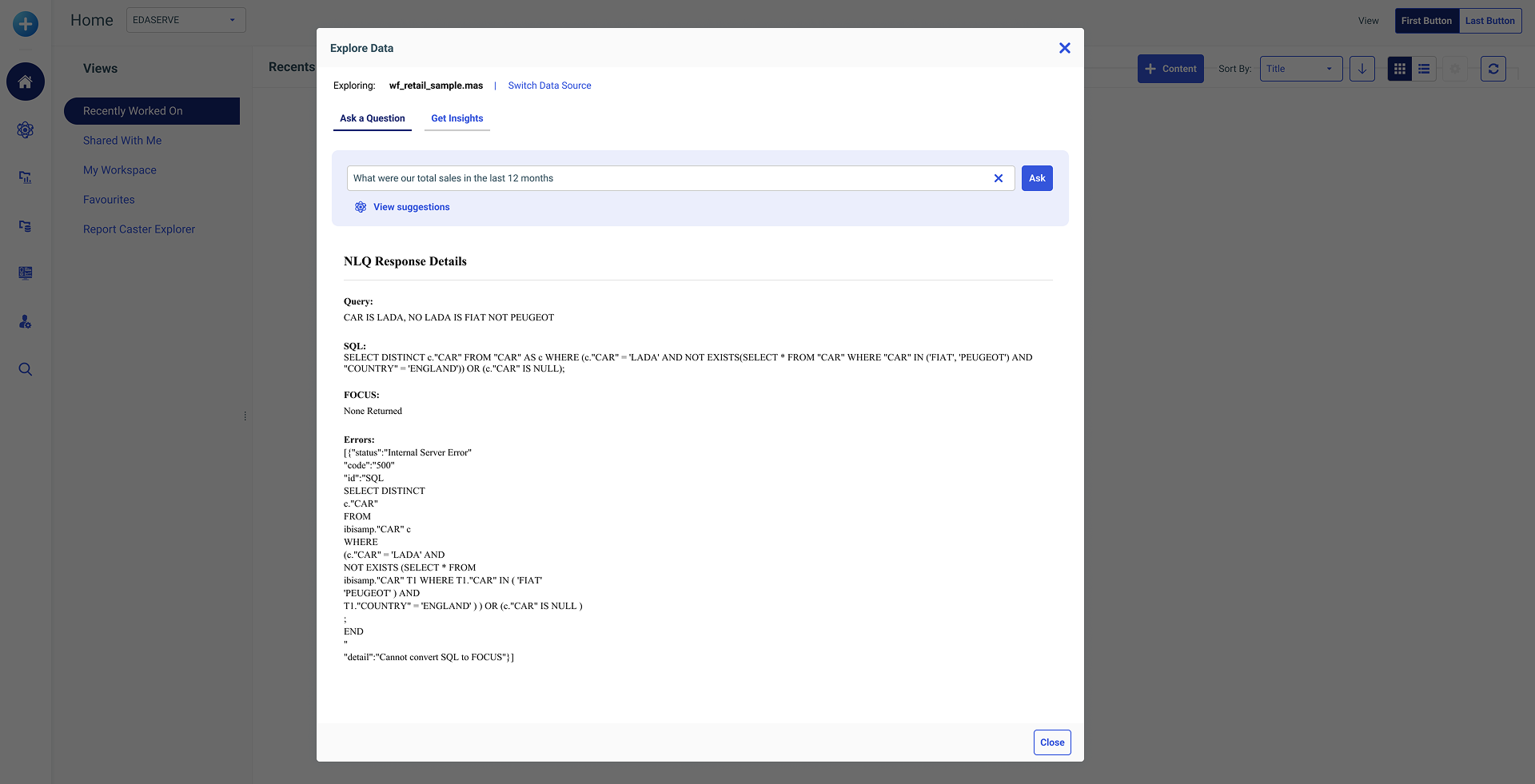Image resolution: width=1535 pixels, height=784 pixels.
Task: Switch to list view layout
Action: (1424, 69)
